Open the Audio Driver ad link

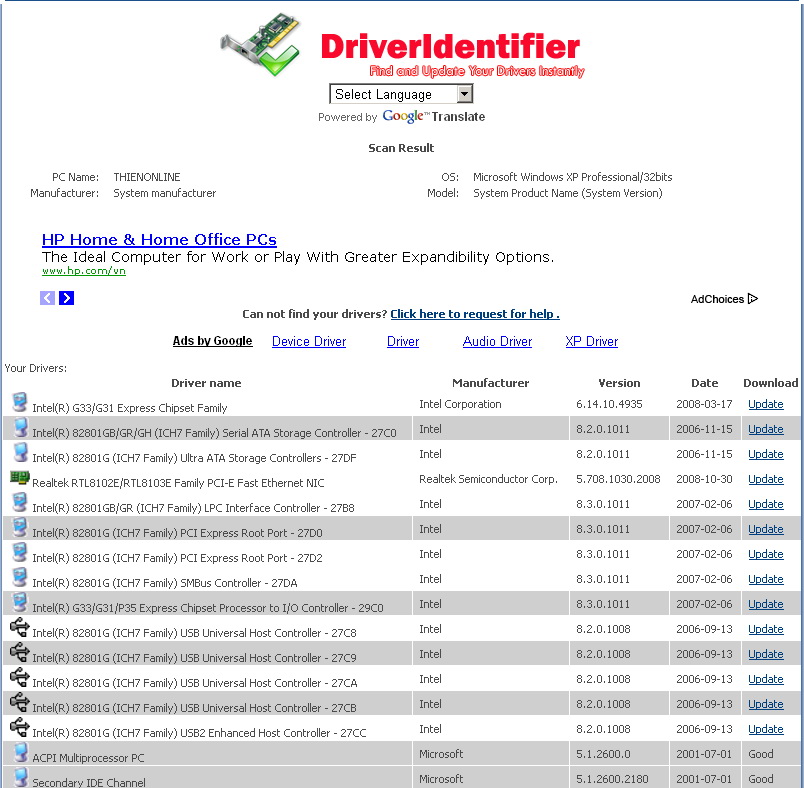(497, 341)
